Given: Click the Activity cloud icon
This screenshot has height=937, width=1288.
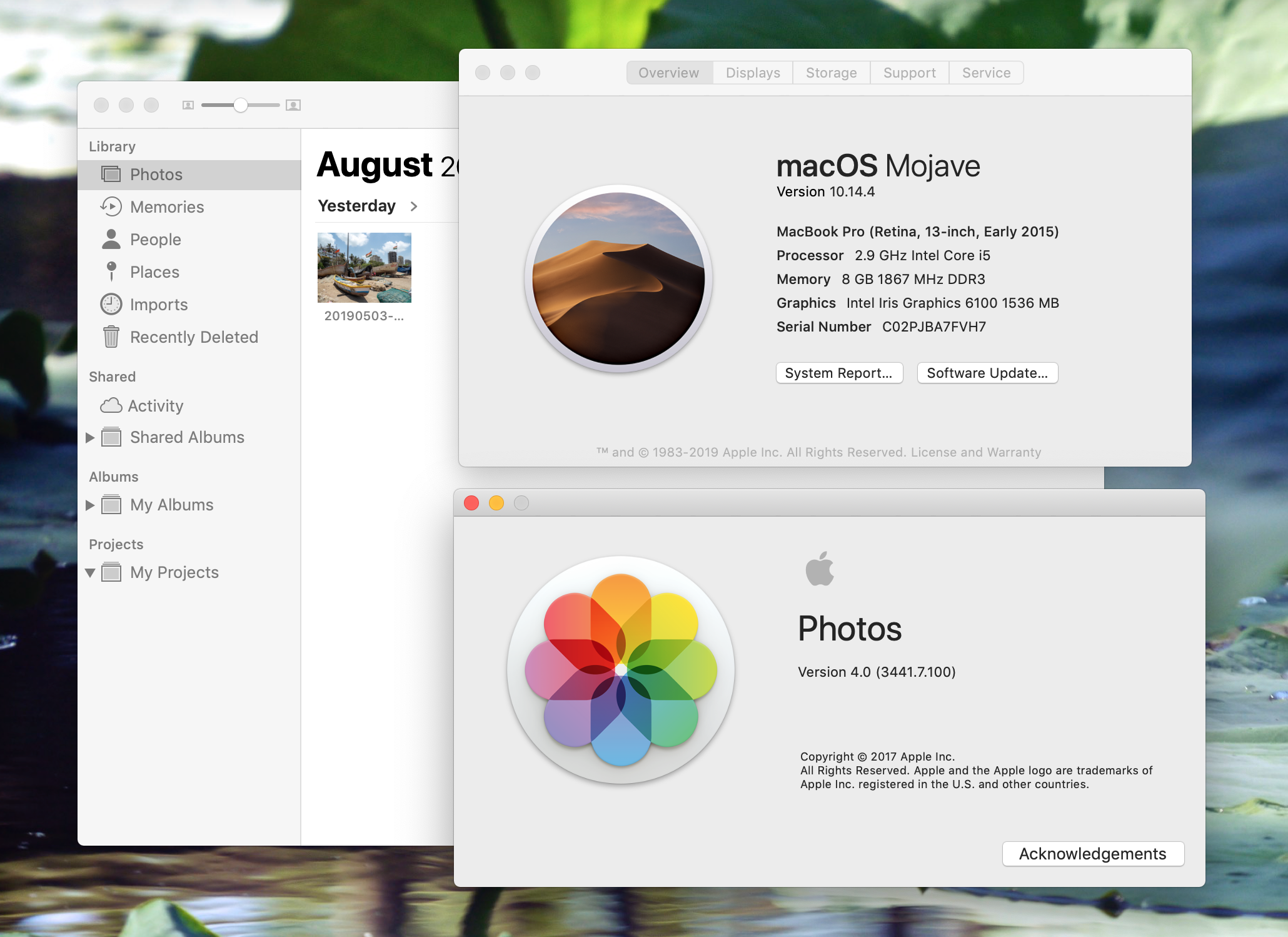Looking at the screenshot, I should coord(111,405).
